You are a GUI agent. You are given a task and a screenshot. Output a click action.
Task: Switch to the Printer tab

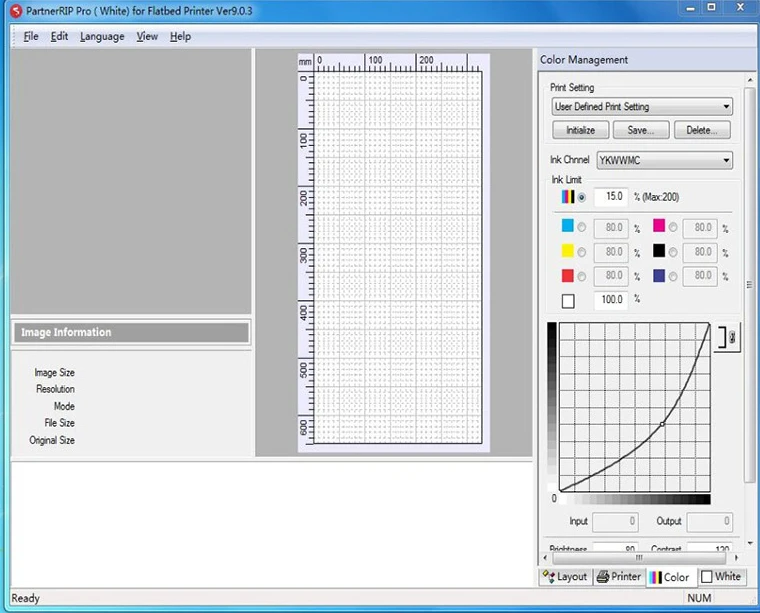click(x=618, y=577)
